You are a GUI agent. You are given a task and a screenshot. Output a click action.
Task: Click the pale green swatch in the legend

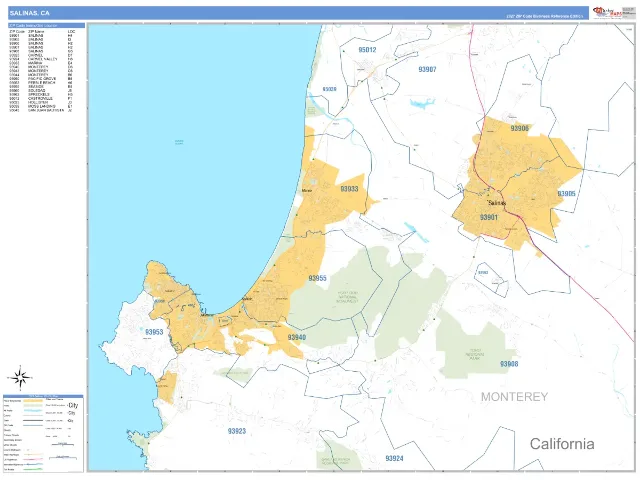click(33, 406)
